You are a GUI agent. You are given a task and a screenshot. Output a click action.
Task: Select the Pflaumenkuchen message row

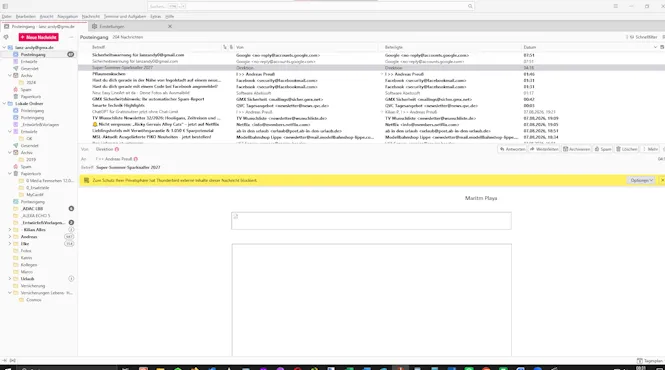coord(371,74)
